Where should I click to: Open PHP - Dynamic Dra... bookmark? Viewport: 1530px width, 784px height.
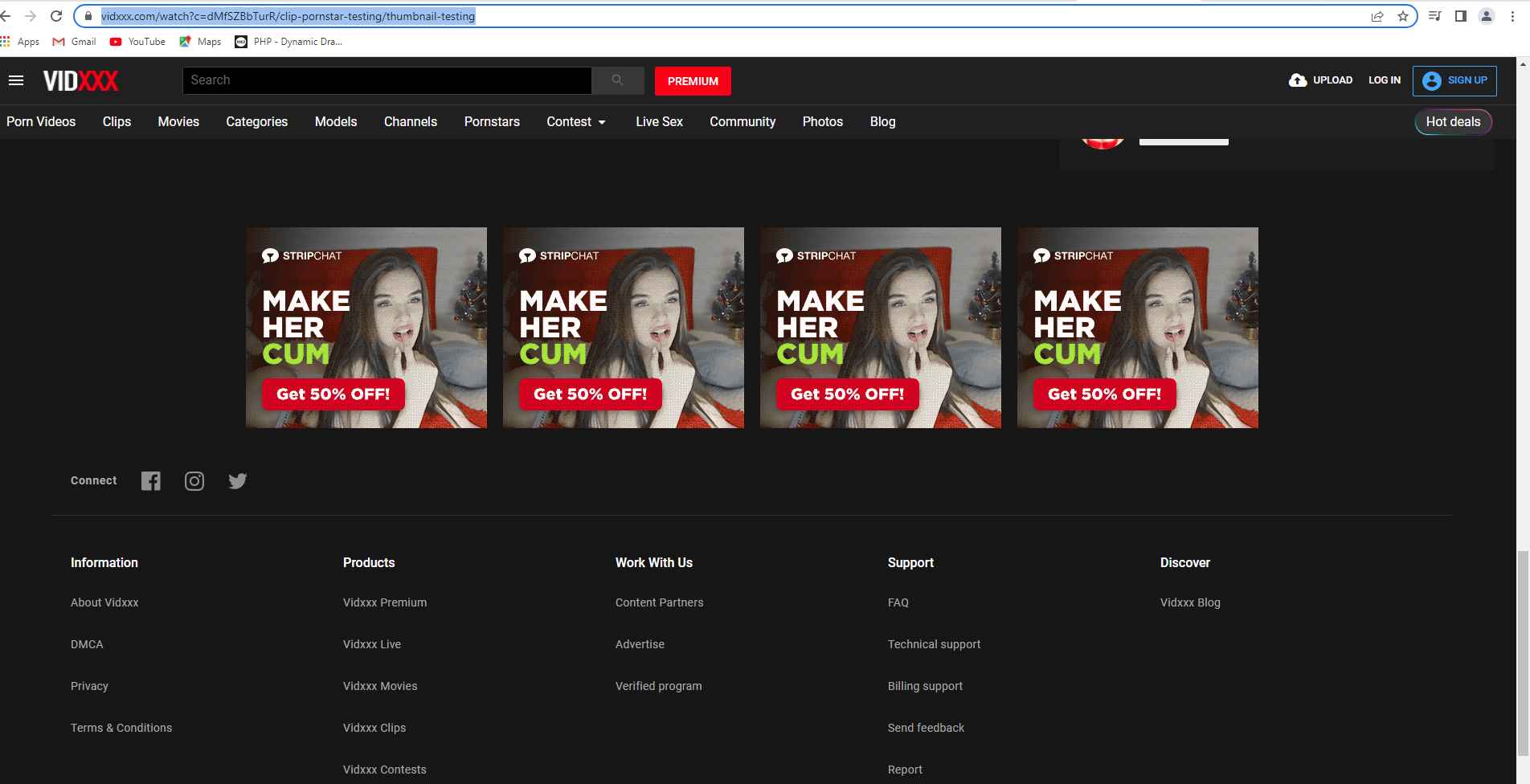[x=288, y=42]
